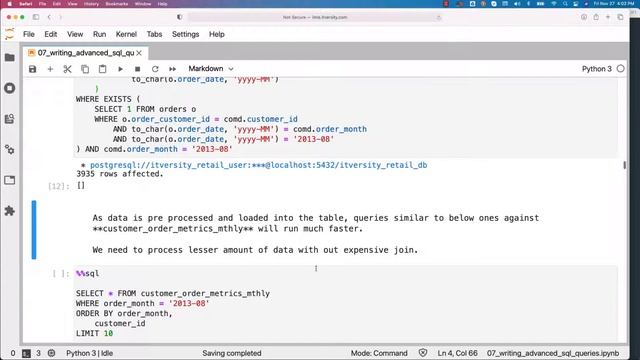This screenshot has height=360, width=640.
Task: Open the Extension Manager puzzle icon
Action: pyautogui.click(x=10, y=211)
